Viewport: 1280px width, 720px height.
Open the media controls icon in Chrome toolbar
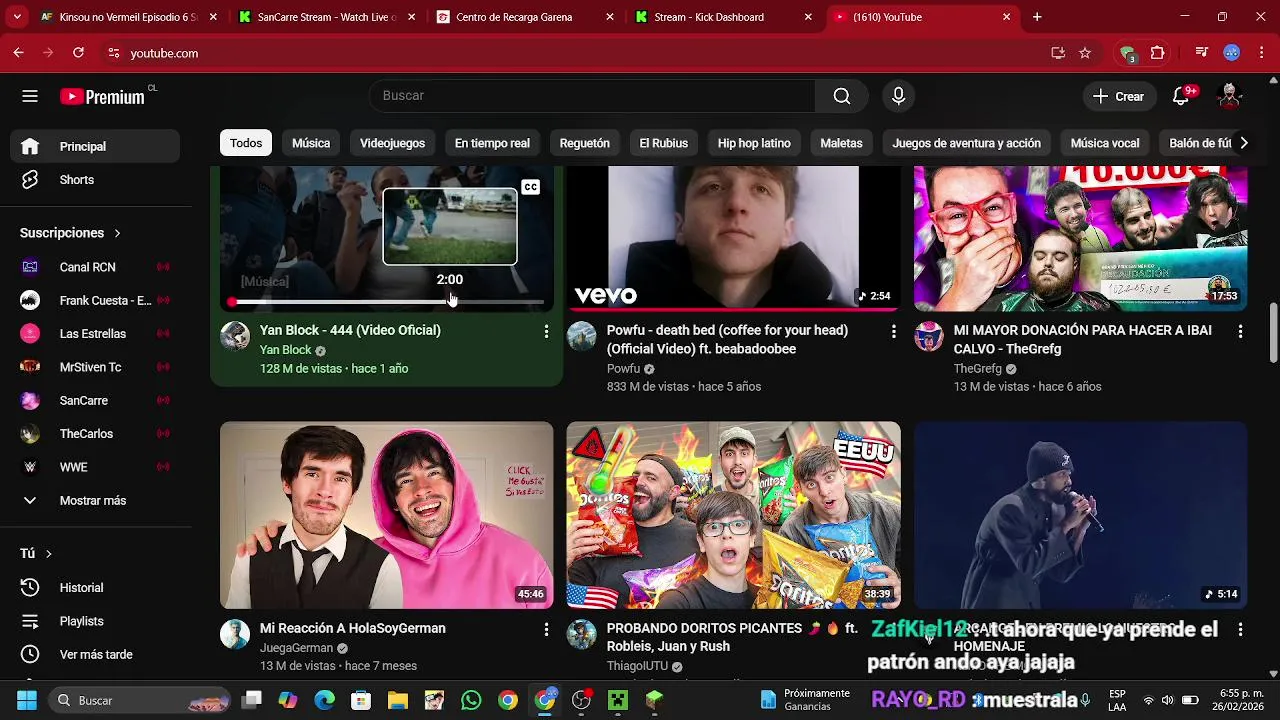click(x=1202, y=53)
